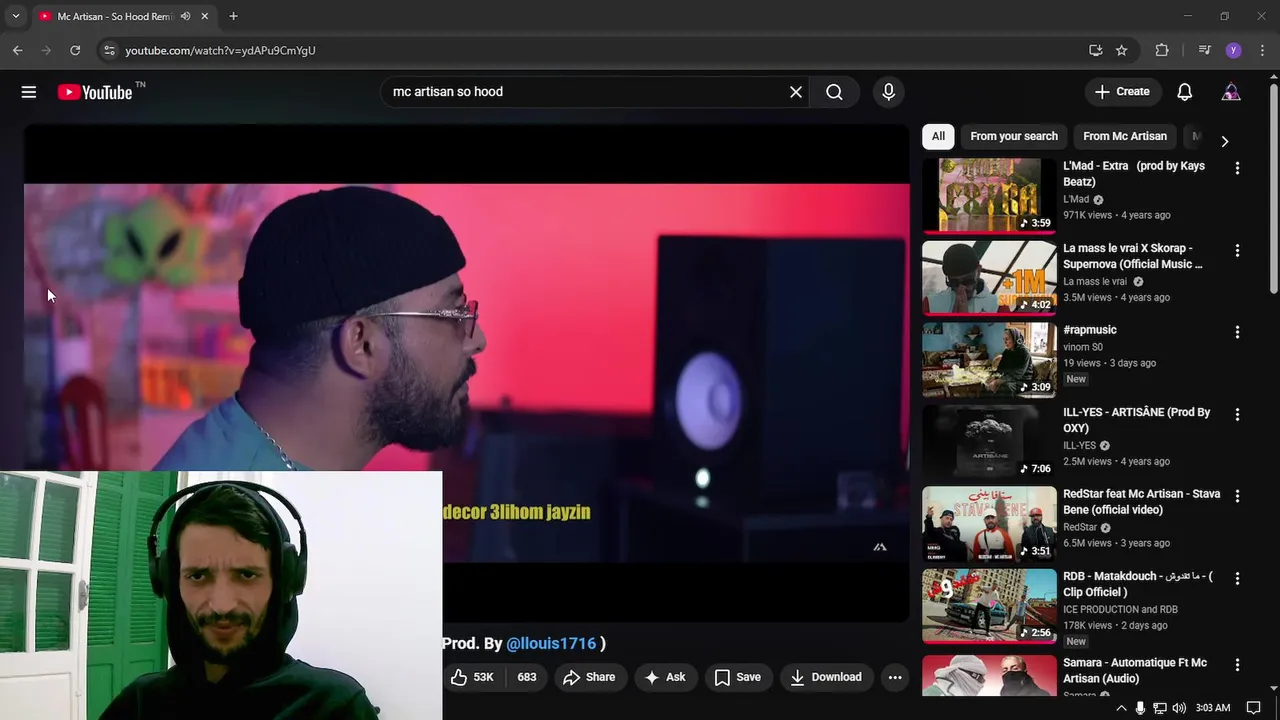Open options for L'Mad - Extra

(x=1237, y=168)
